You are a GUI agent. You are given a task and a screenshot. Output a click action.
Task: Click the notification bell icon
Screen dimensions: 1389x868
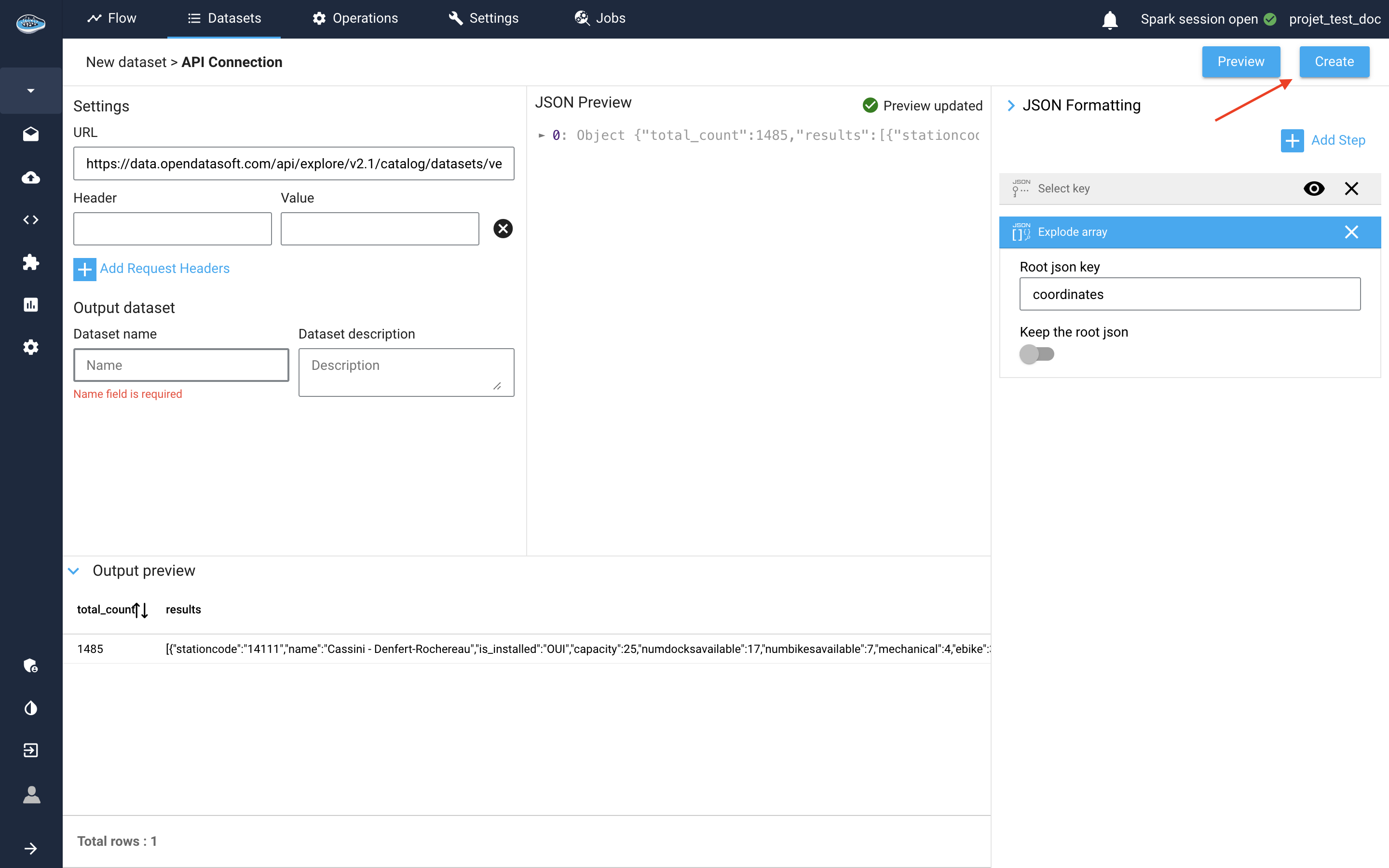click(x=1109, y=19)
